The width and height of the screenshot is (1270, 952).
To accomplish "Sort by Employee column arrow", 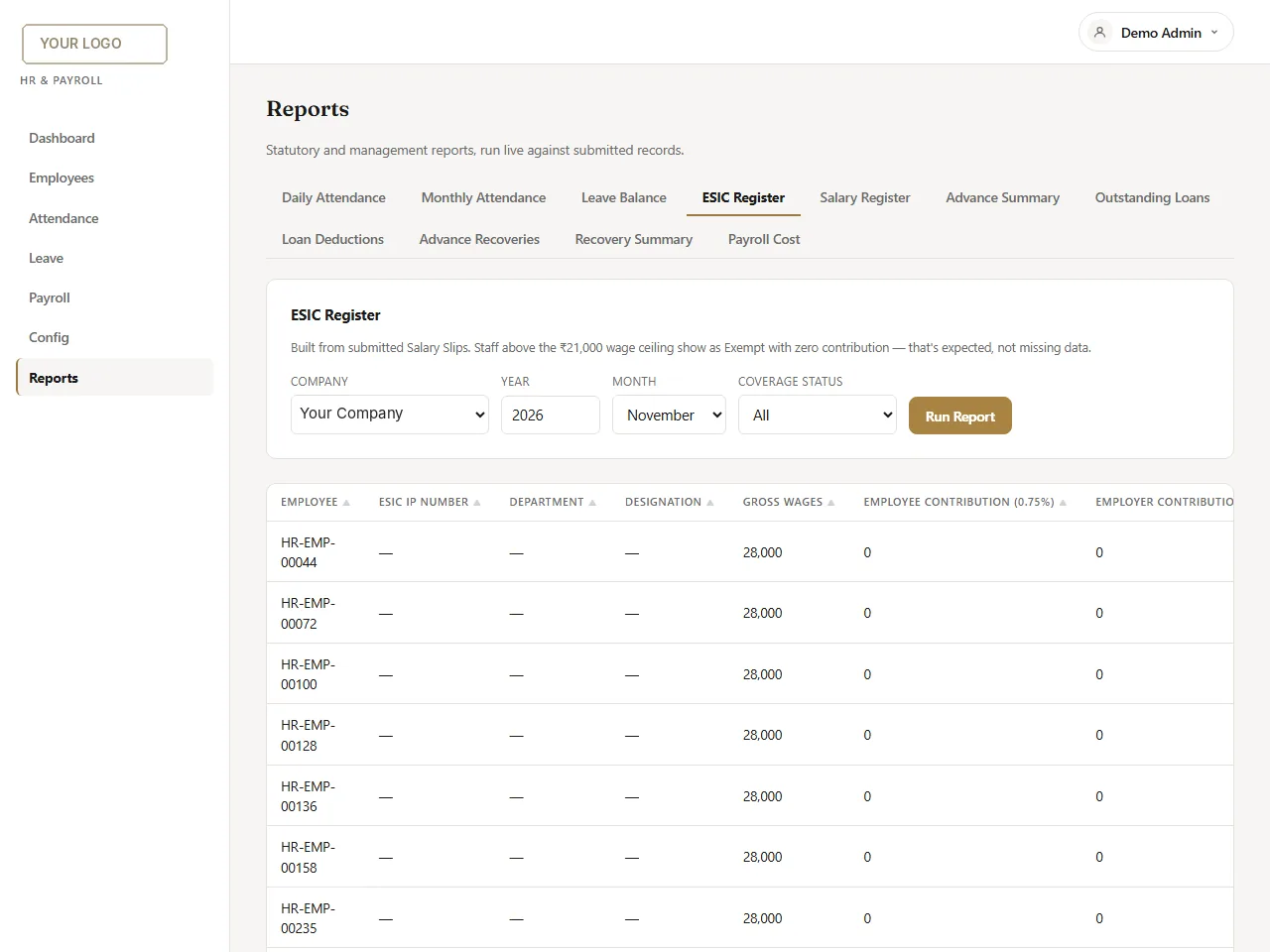I will pyautogui.click(x=346, y=503).
